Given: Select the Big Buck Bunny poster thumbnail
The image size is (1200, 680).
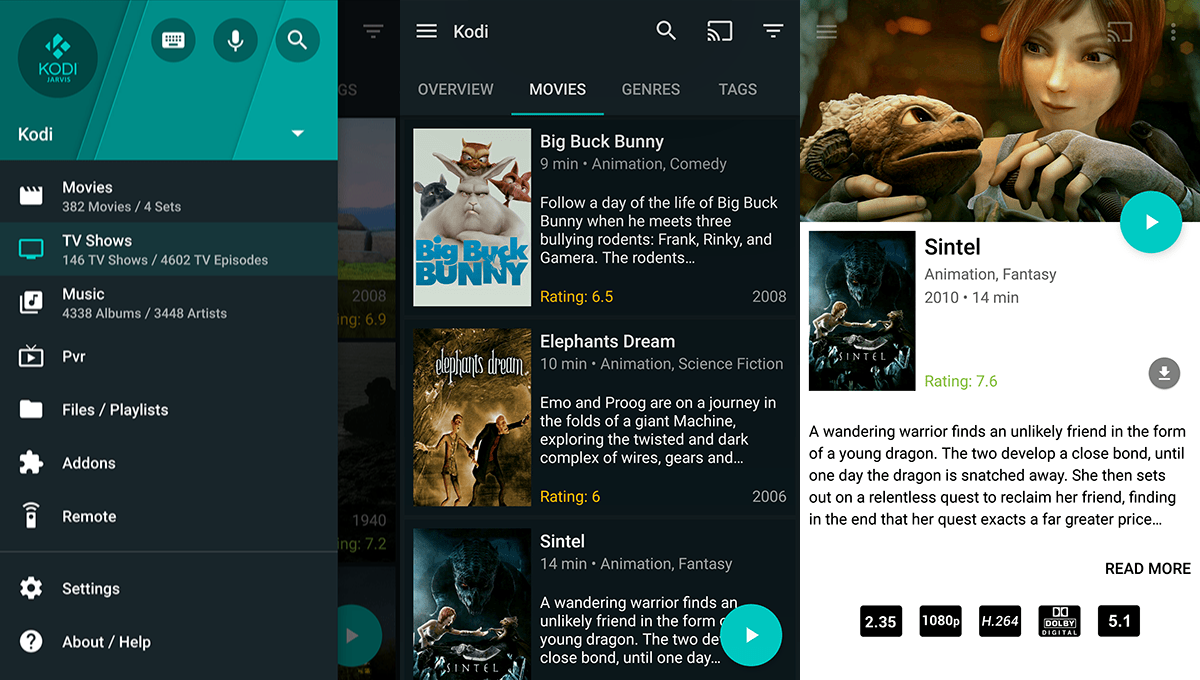Looking at the screenshot, I should [472, 217].
